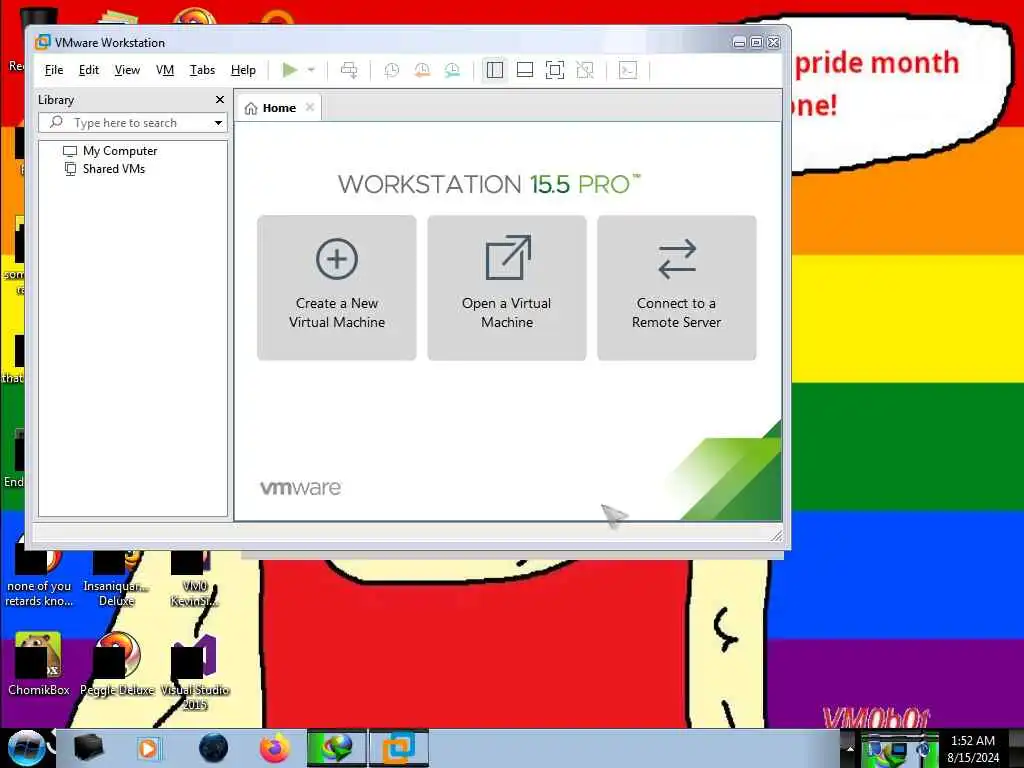Open the Windows Start menu
The width and height of the screenshot is (1024, 768).
26,748
